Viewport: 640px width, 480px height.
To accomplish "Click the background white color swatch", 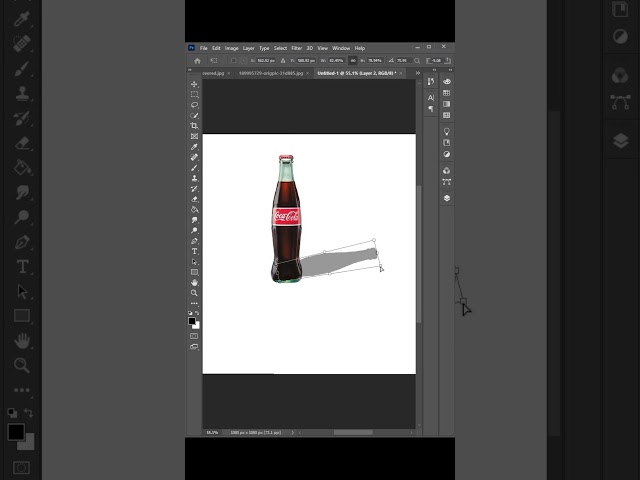I will 198,327.
